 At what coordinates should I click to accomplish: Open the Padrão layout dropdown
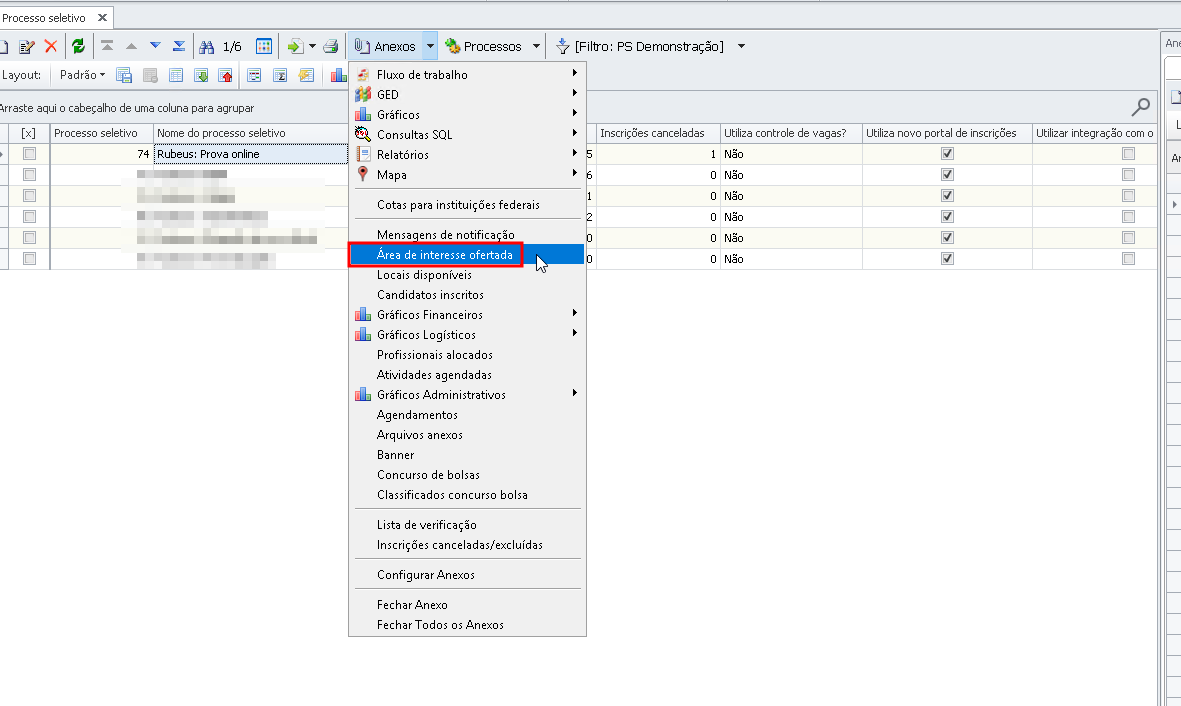point(82,75)
